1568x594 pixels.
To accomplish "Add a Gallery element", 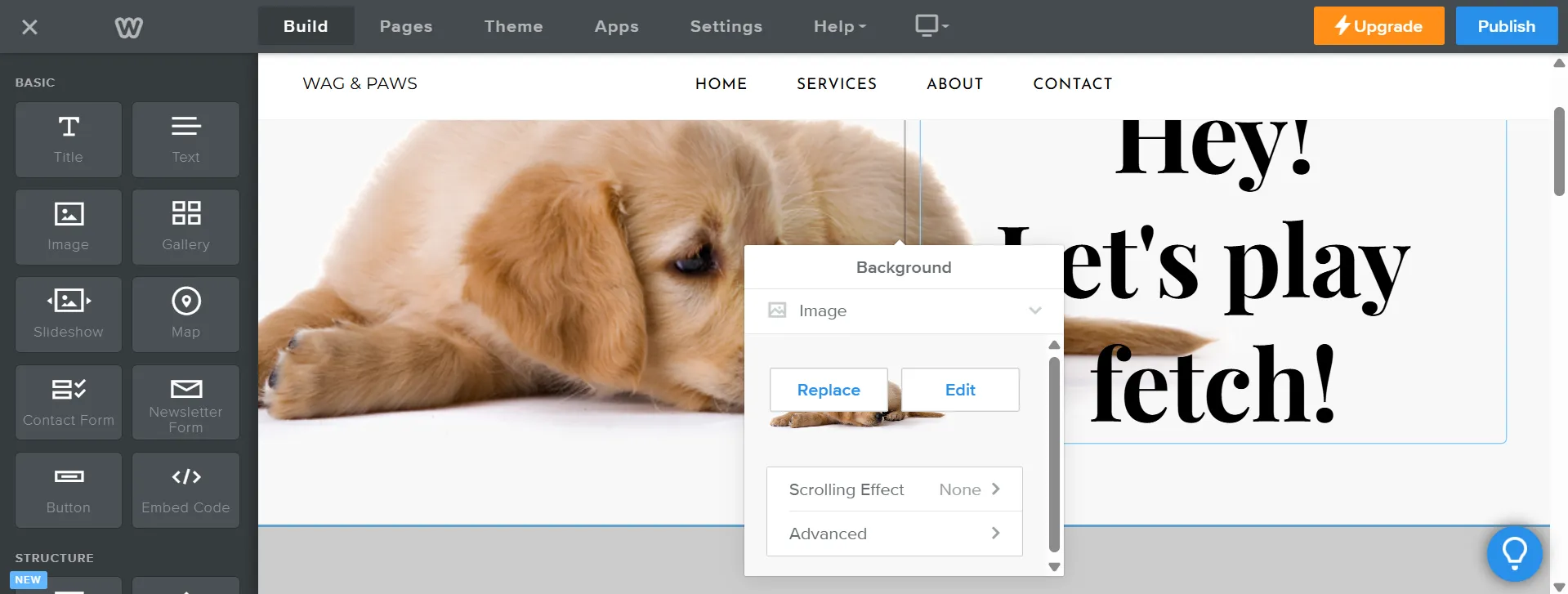I will click(x=185, y=227).
